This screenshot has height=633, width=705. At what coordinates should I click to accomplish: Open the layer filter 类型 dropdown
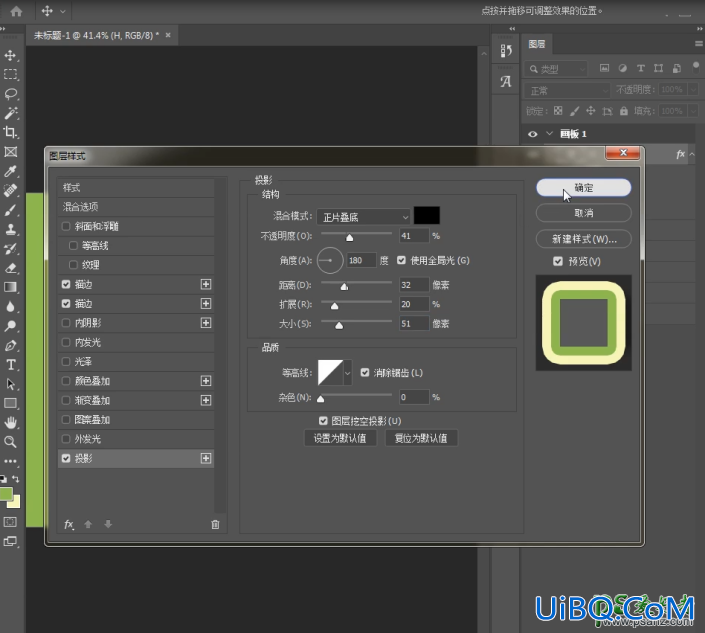(556, 69)
